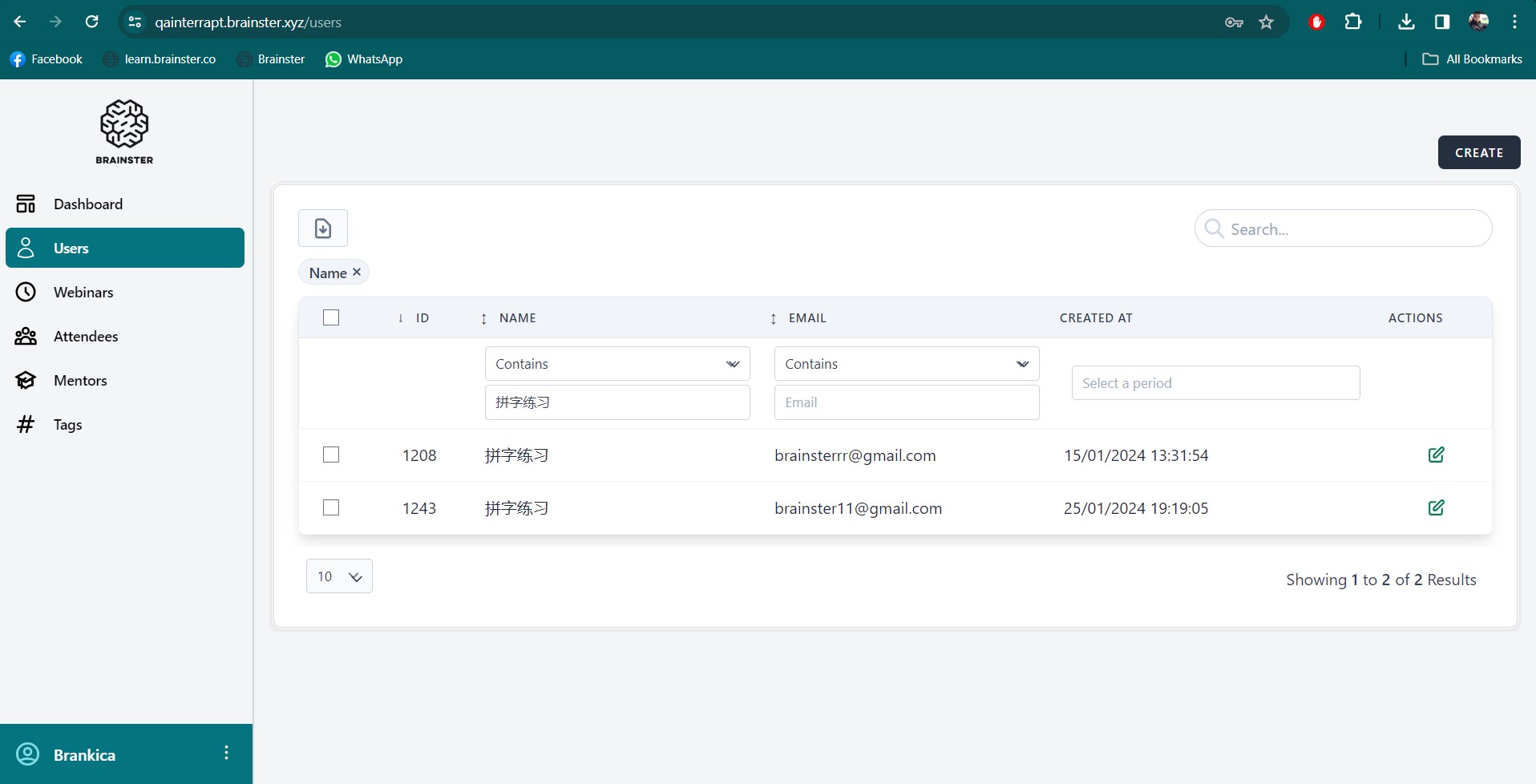Remove the Name filter chip
1536x784 pixels.
(x=357, y=273)
